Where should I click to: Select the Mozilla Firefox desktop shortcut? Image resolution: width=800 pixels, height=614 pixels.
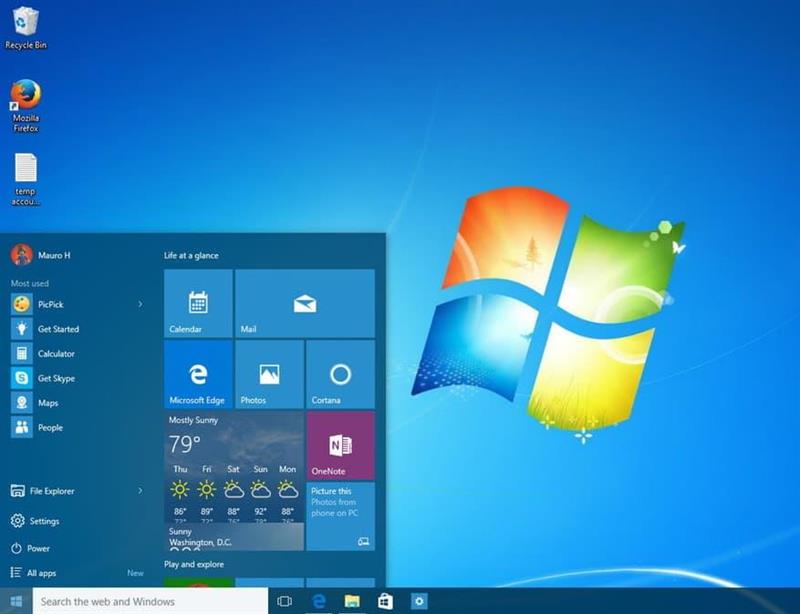26,98
